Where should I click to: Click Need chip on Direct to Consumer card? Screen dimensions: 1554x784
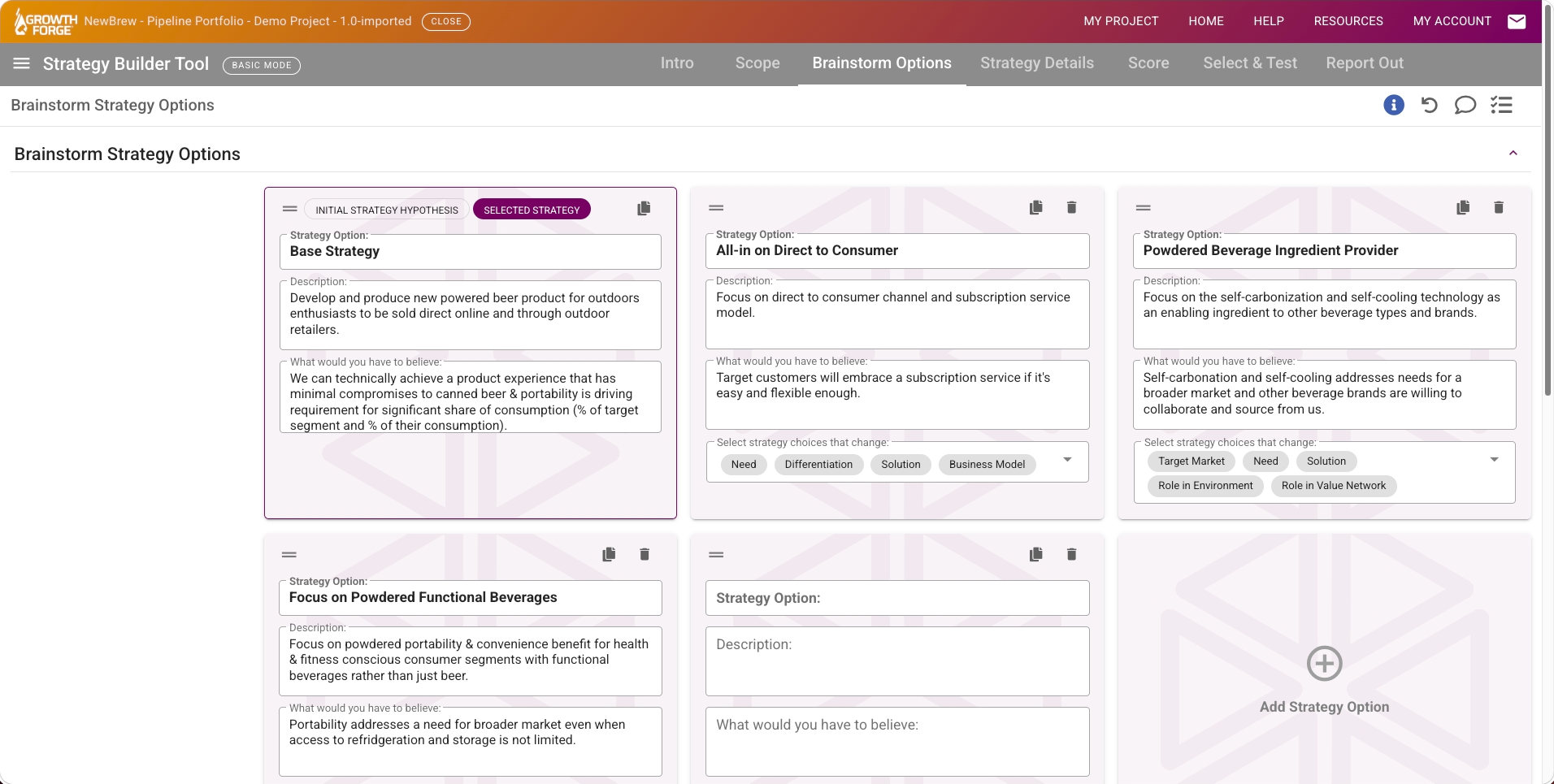pyautogui.click(x=744, y=465)
